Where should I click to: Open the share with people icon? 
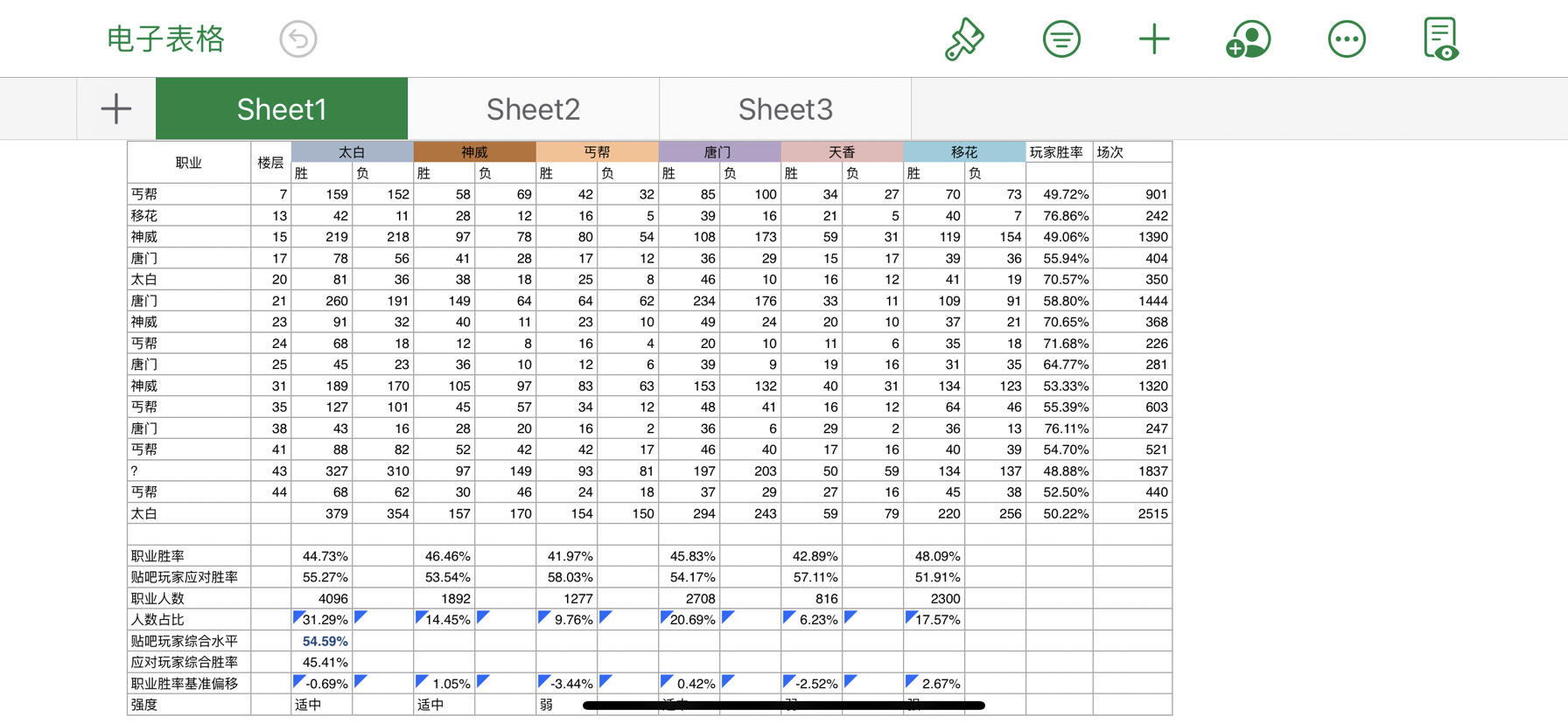point(1249,39)
